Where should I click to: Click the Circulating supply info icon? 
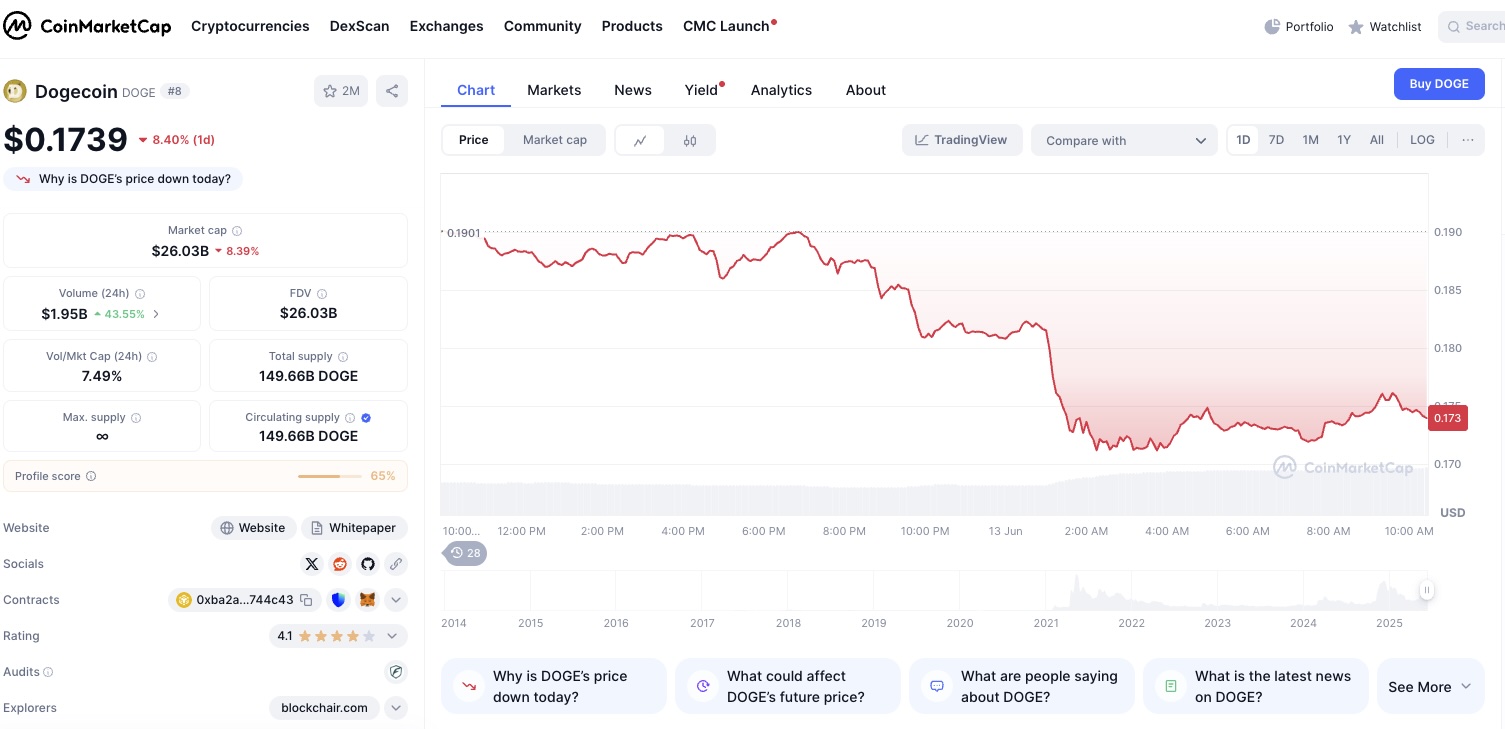[350, 418]
